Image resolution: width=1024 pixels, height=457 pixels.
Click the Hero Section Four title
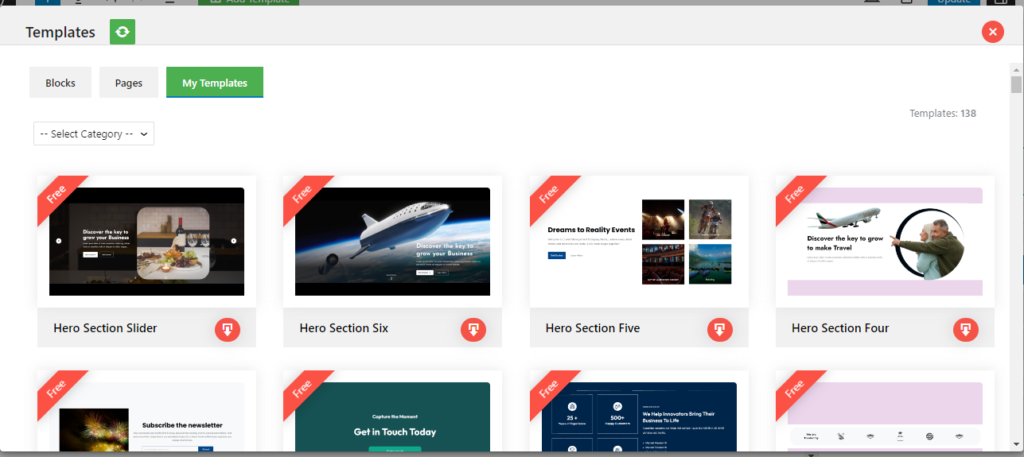840,328
